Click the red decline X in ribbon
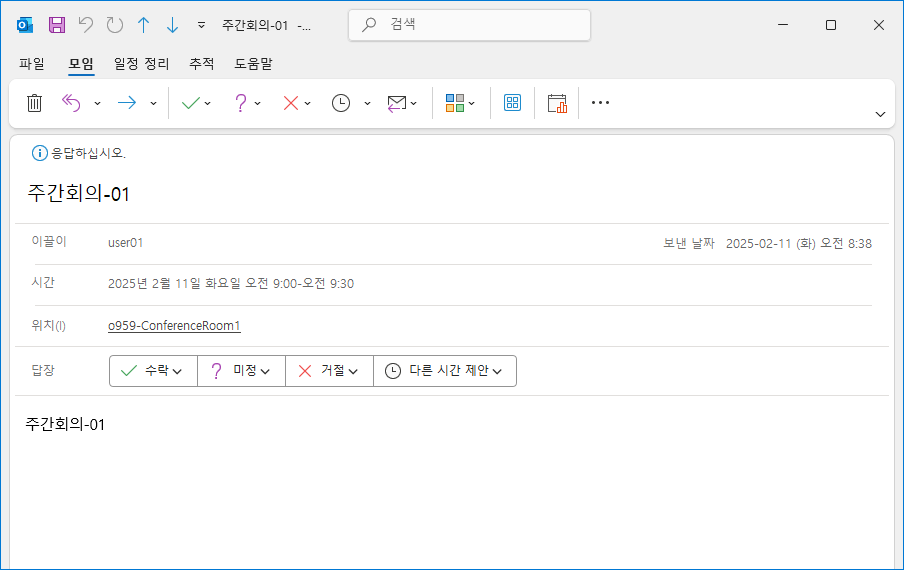 point(291,103)
